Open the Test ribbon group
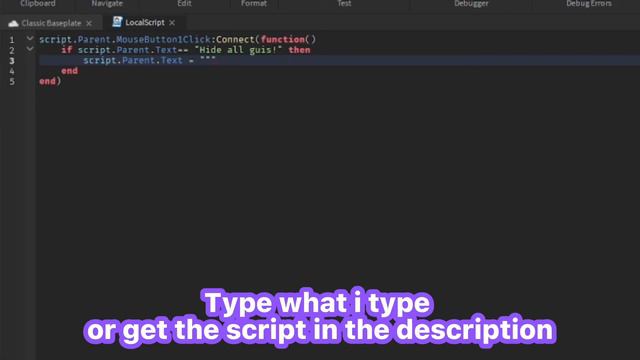The width and height of the screenshot is (640, 360). click(x=344, y=3)
